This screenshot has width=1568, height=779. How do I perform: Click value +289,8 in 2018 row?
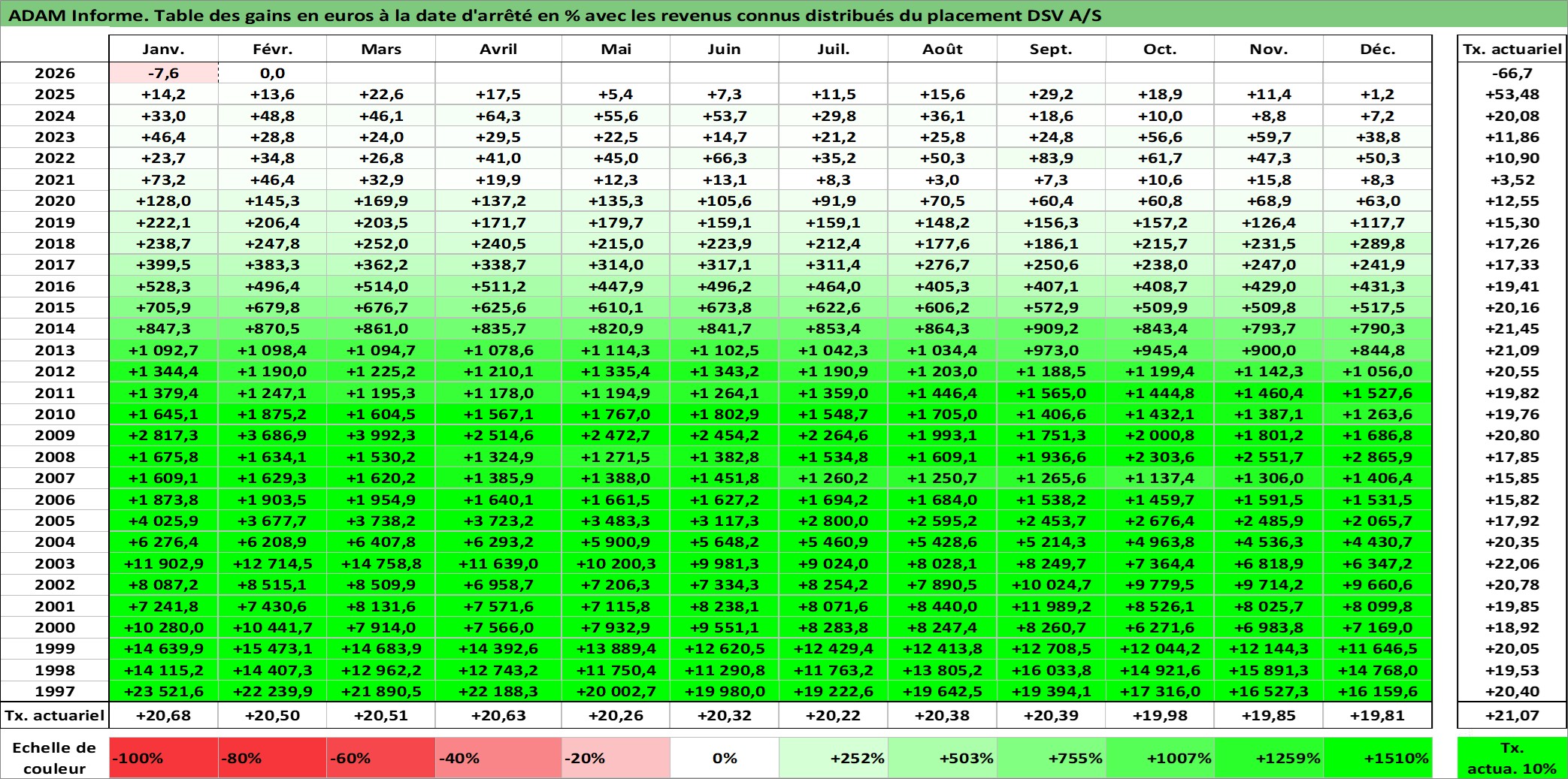click(1378, 243)
